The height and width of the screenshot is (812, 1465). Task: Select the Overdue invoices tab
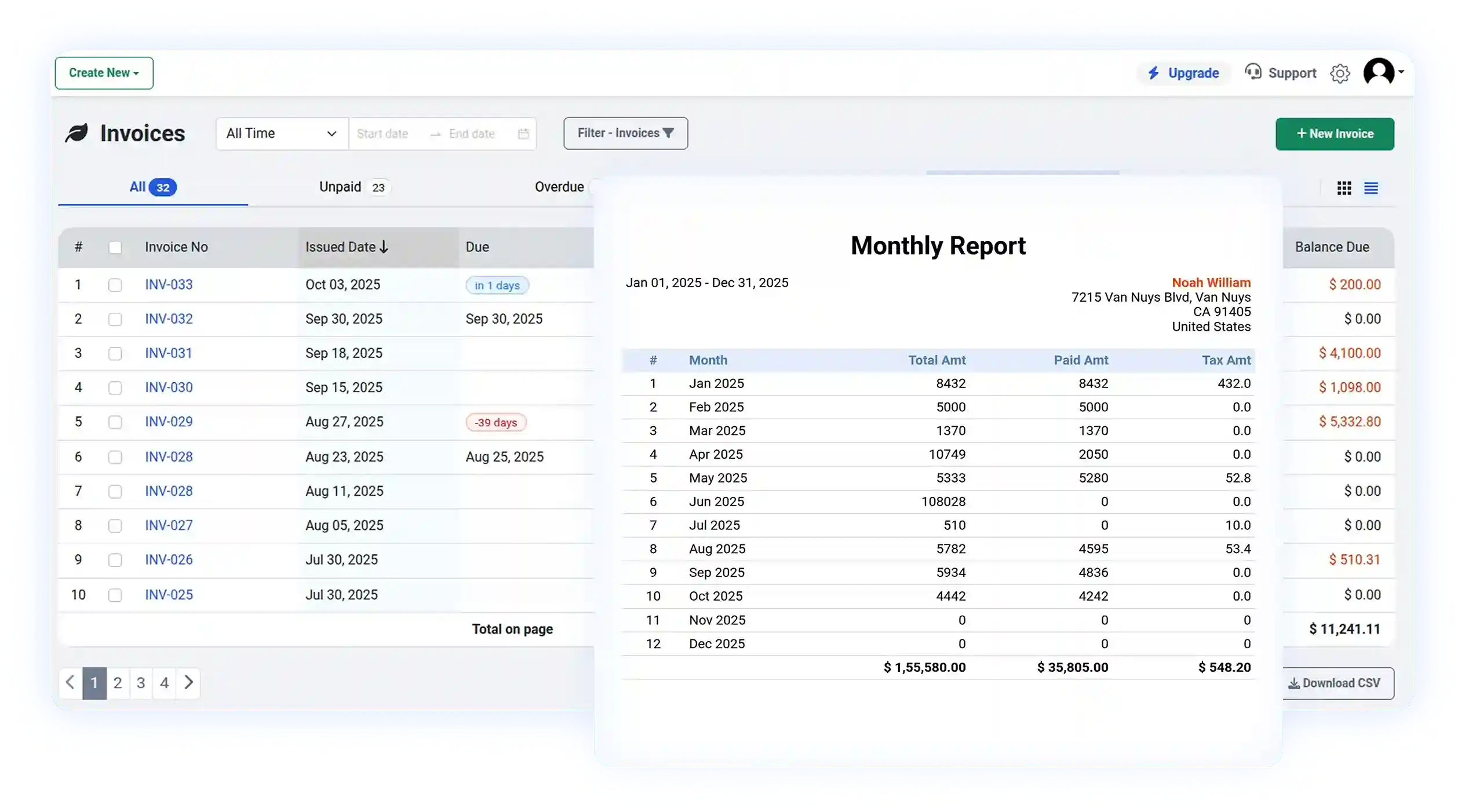[x=559, y=186]
